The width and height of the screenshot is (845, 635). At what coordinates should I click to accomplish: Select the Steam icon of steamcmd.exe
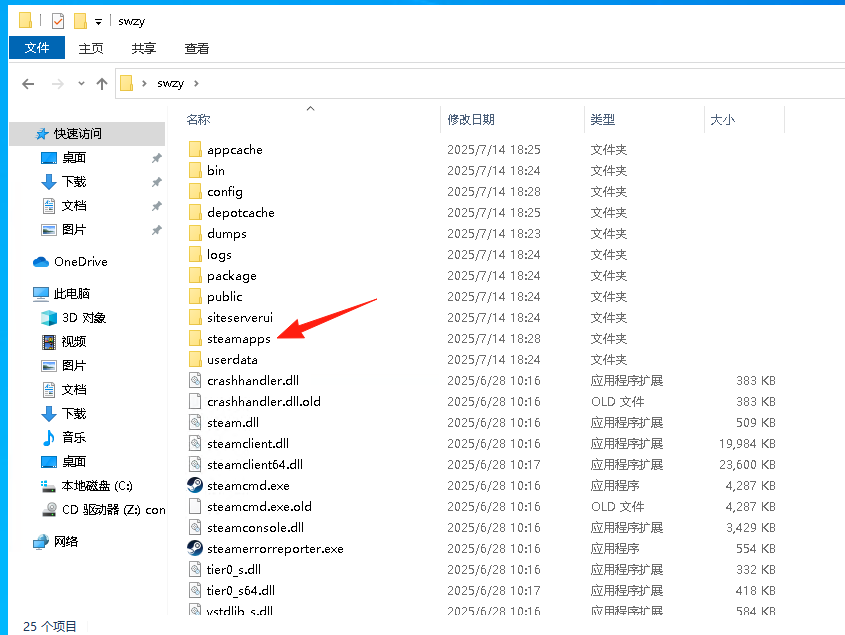click(x=195, y=485)
